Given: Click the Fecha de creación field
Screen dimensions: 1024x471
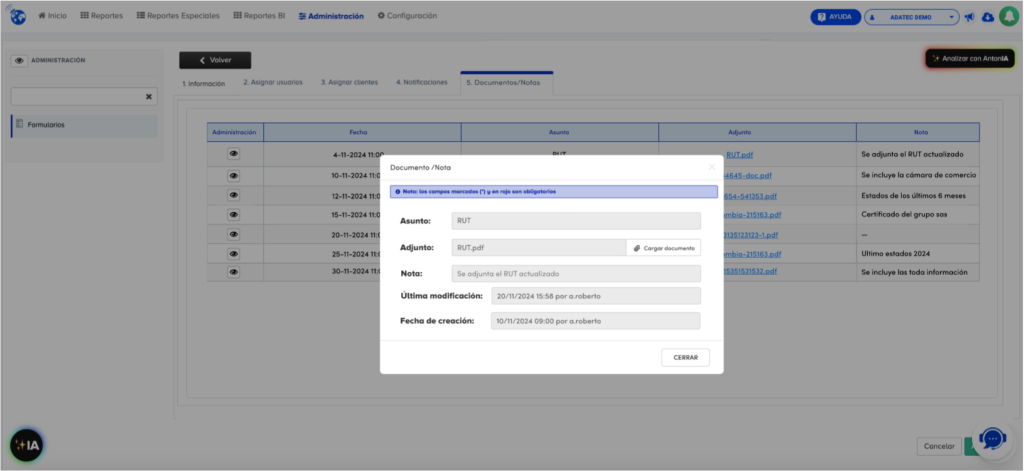Looking at the screenshot, I should [596, 321].
